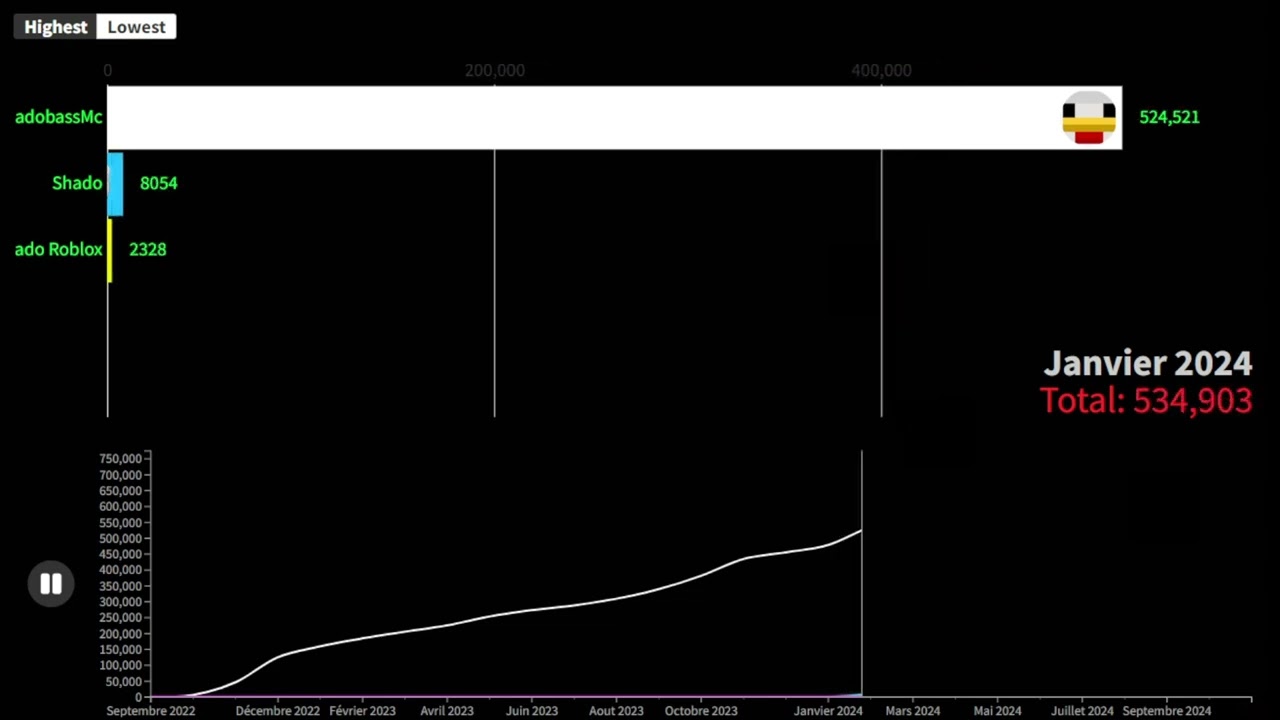
Task: Click the 400,000 axis label on bar chart
Action: click(881, 70)
